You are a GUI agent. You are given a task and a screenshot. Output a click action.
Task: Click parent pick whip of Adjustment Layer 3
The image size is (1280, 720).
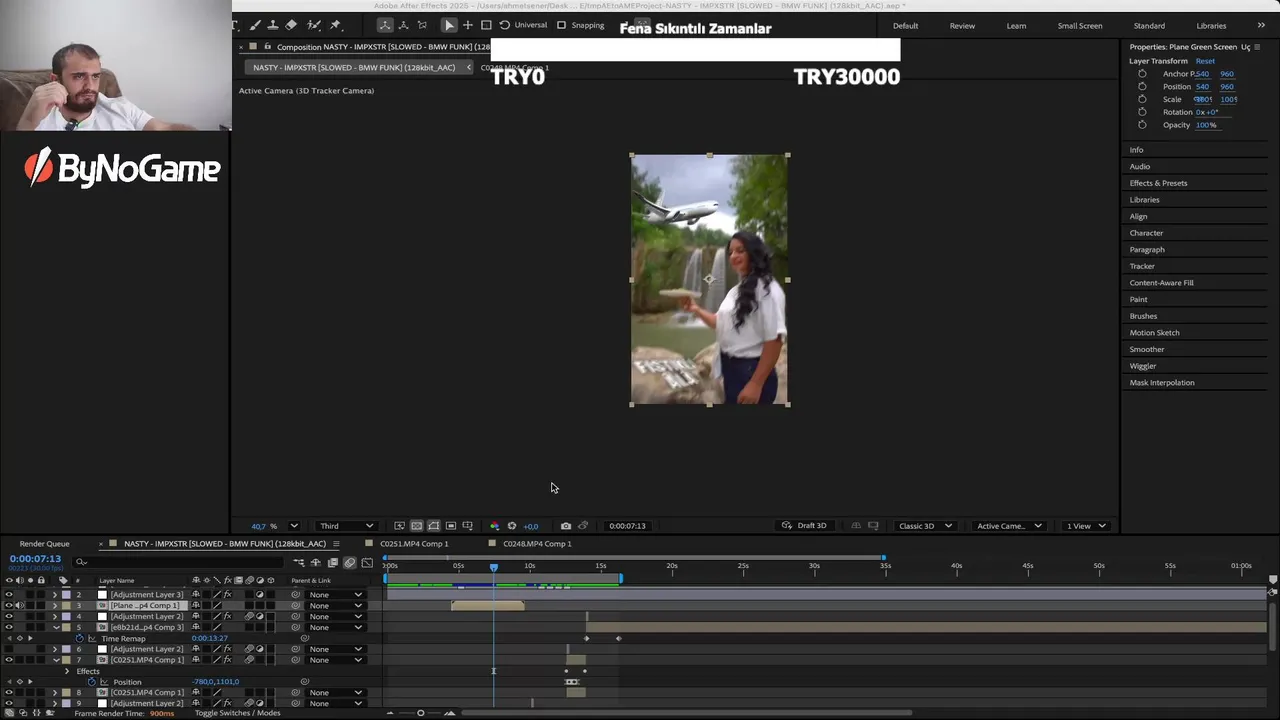click(295, 594)
